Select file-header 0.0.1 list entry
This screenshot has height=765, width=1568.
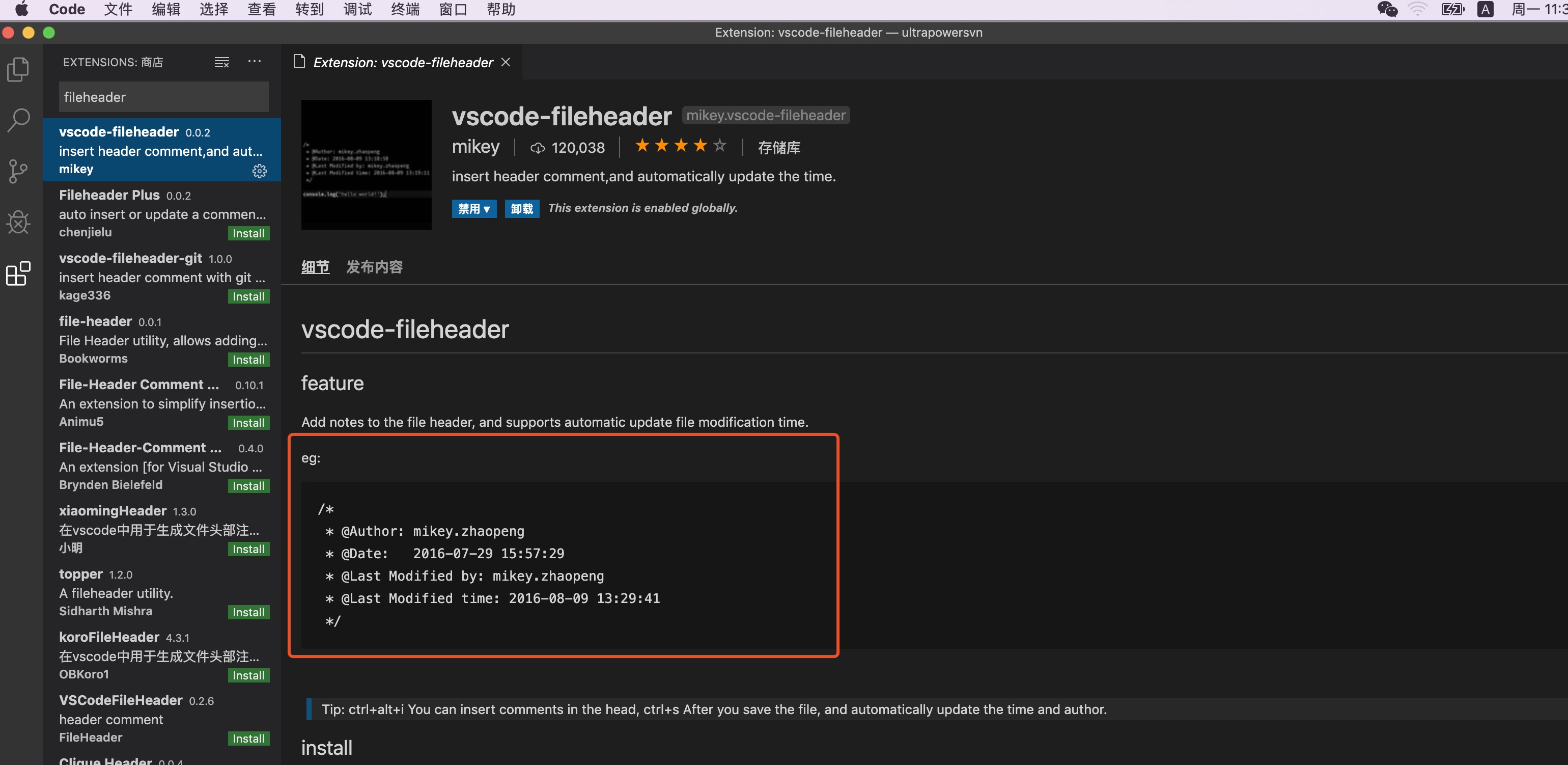[x=162, y=340]
